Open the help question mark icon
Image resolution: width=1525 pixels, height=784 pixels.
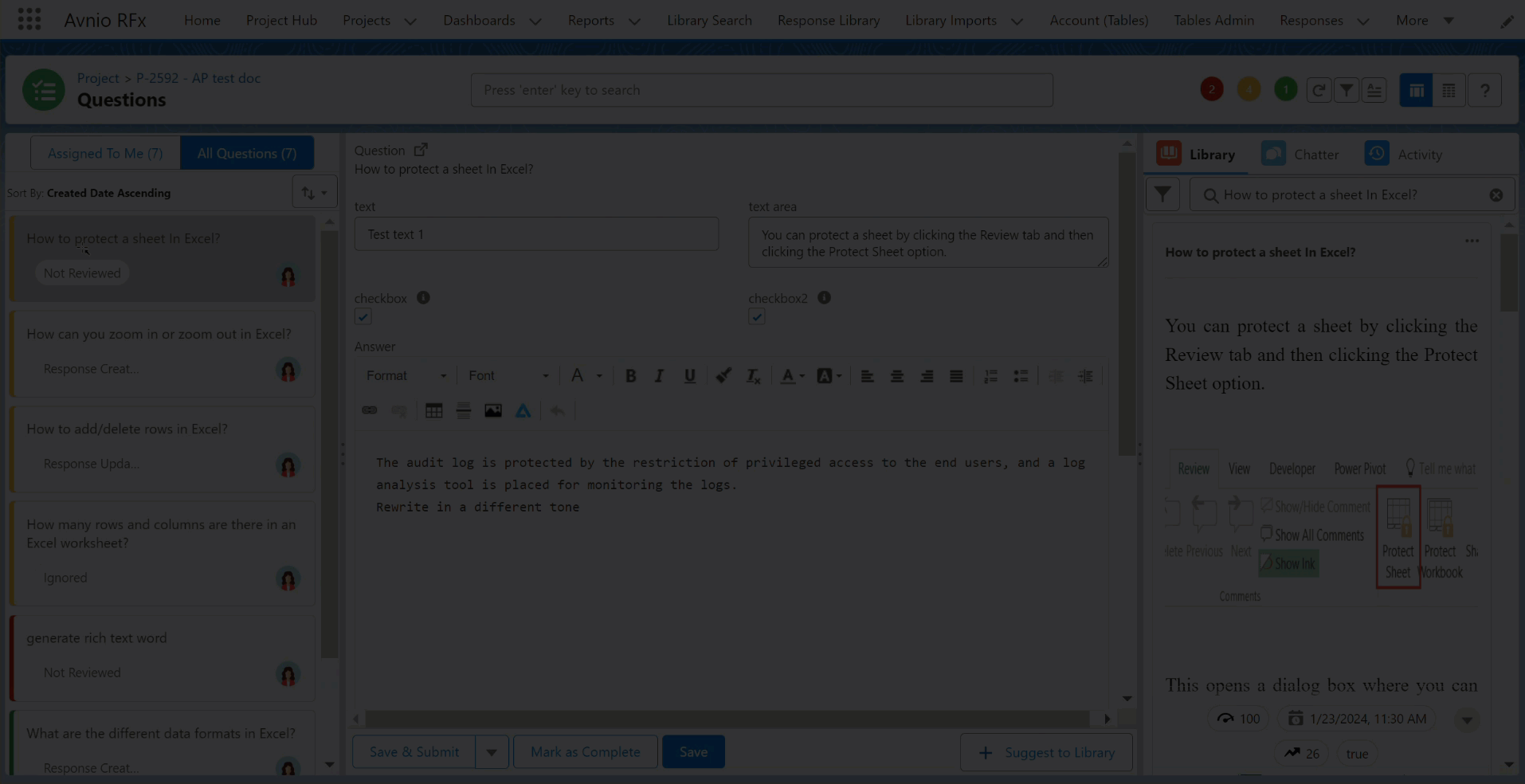coord(1485,90)
